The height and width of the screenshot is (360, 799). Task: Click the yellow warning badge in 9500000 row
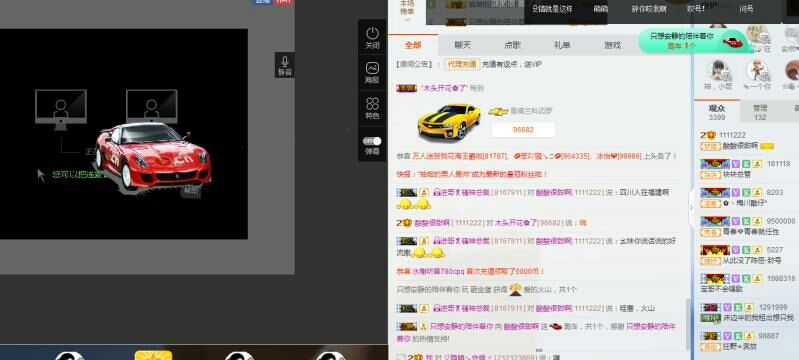coord(757,221)
